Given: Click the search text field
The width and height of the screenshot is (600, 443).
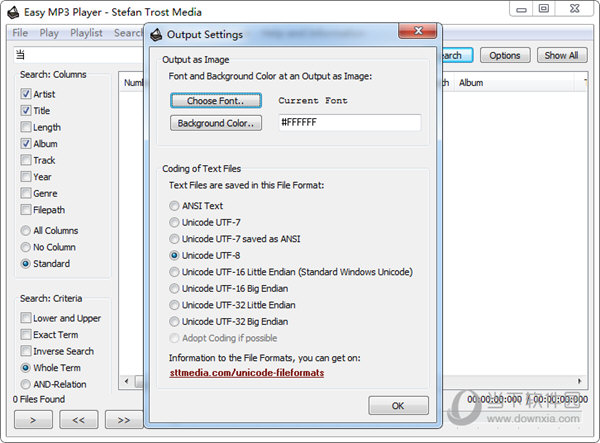Looking at the screenshot, I should (x=79, y=55).
